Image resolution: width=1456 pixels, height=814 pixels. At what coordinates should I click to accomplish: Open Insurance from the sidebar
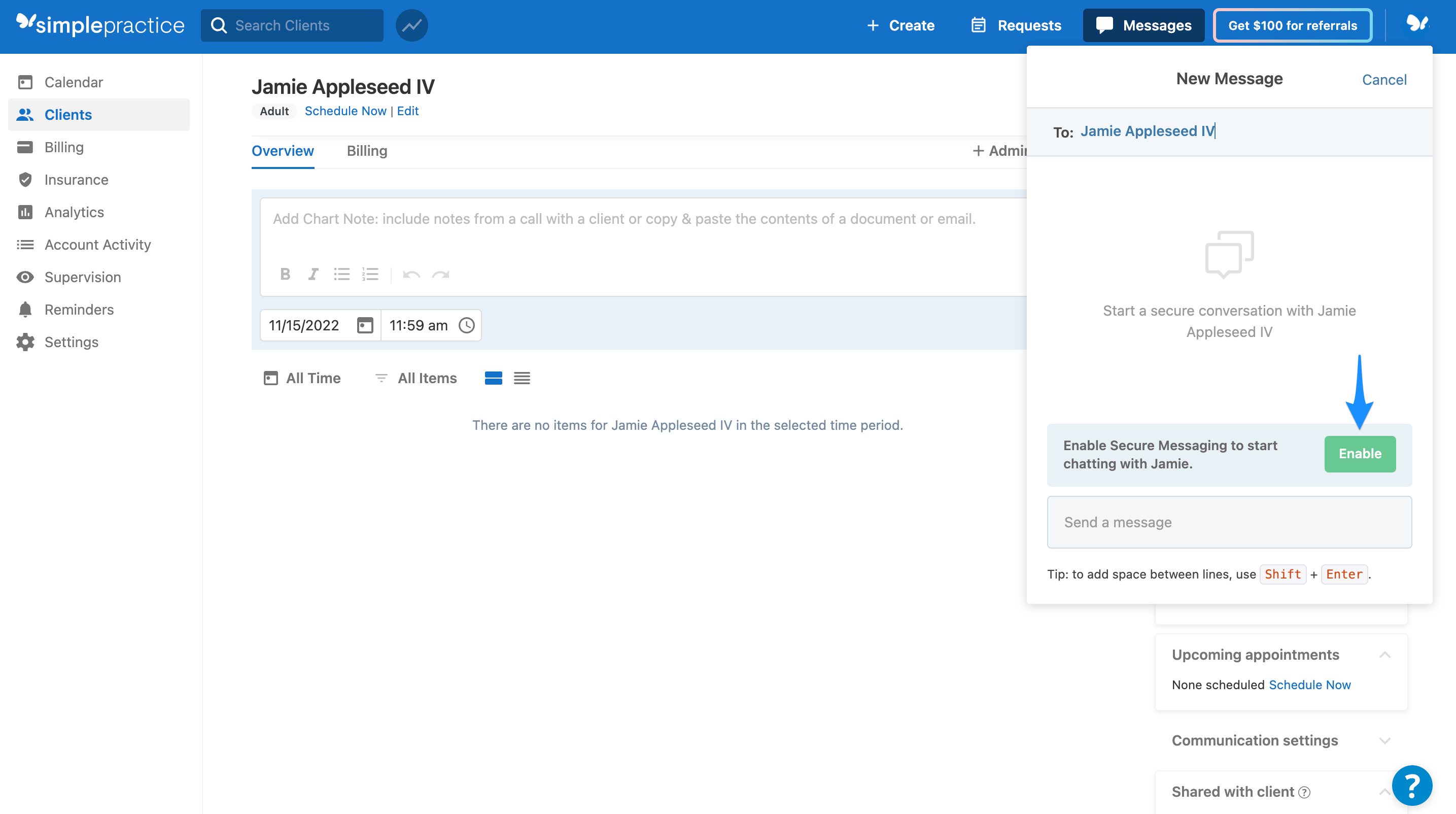[99, 180]
